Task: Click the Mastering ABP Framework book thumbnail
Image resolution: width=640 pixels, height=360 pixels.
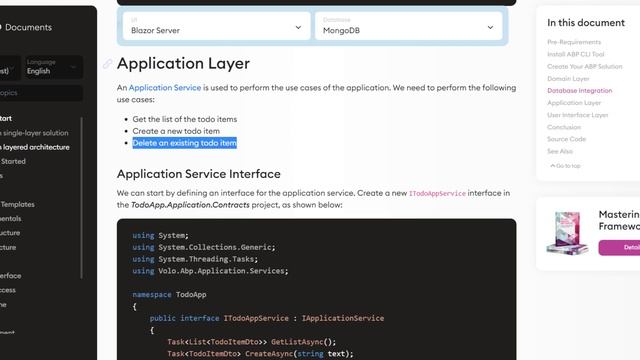Action: click(x=567, y=233)
